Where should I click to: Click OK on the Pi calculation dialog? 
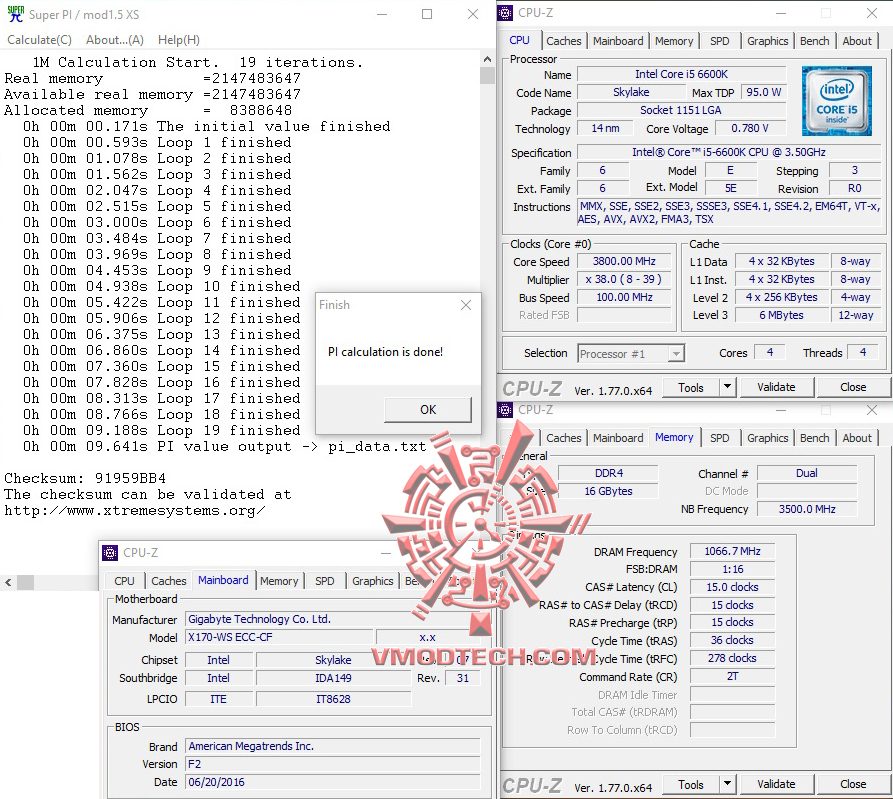[x=427, y=409]
